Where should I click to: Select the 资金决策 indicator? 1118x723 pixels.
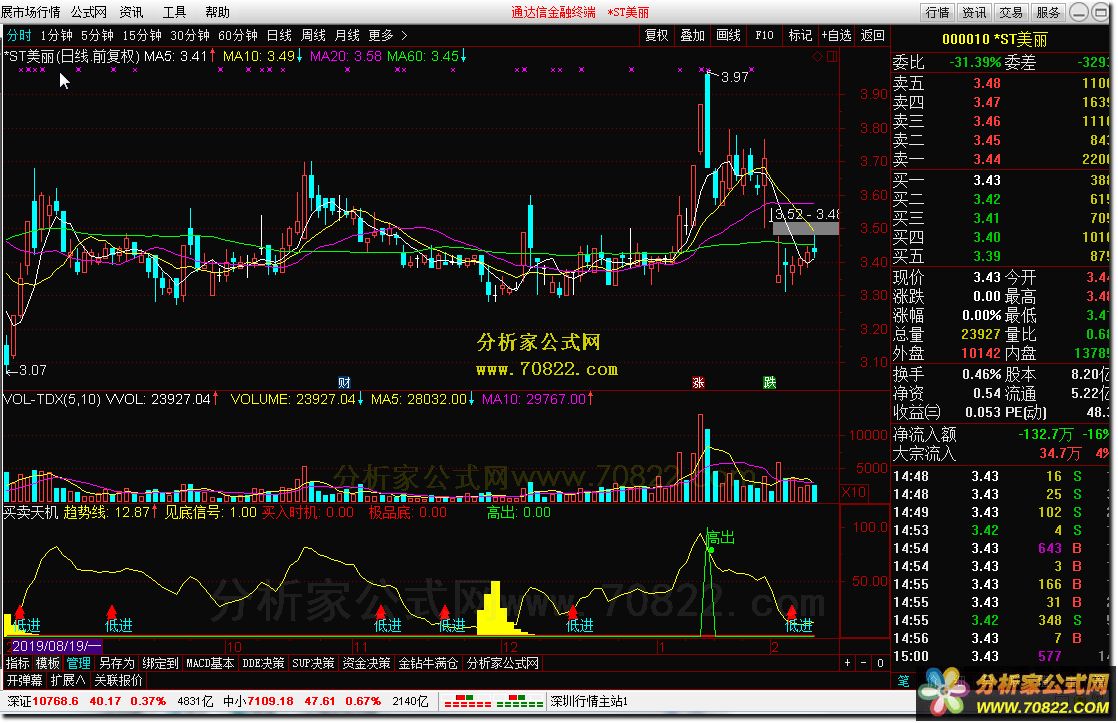point(366,663)
